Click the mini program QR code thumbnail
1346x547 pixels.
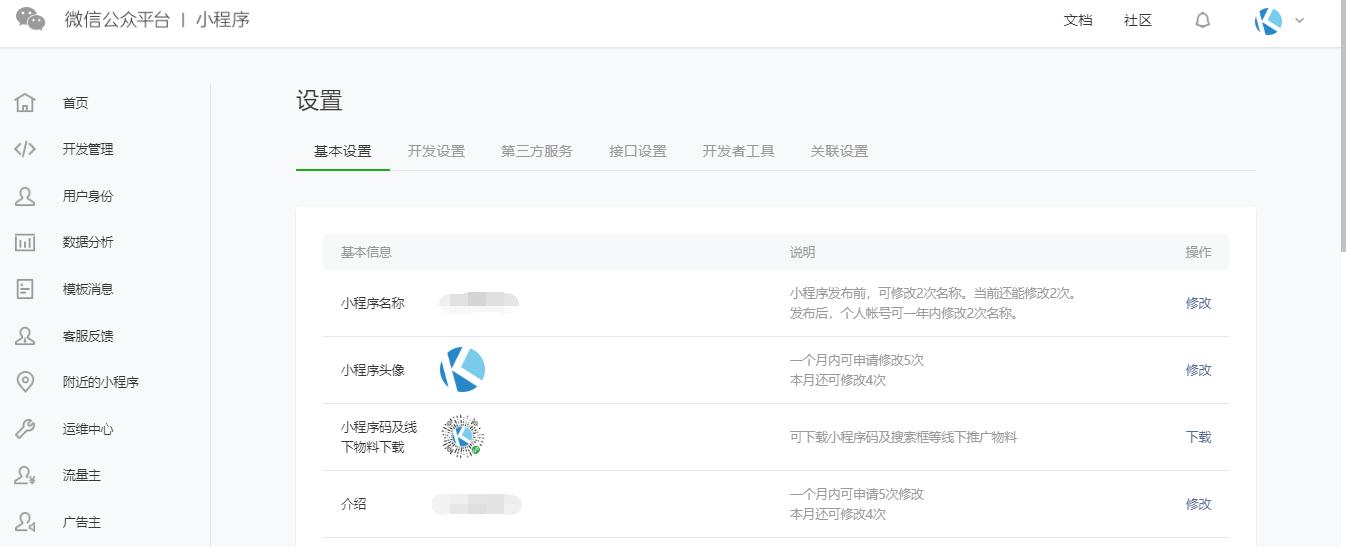click(x=462, y=437)
